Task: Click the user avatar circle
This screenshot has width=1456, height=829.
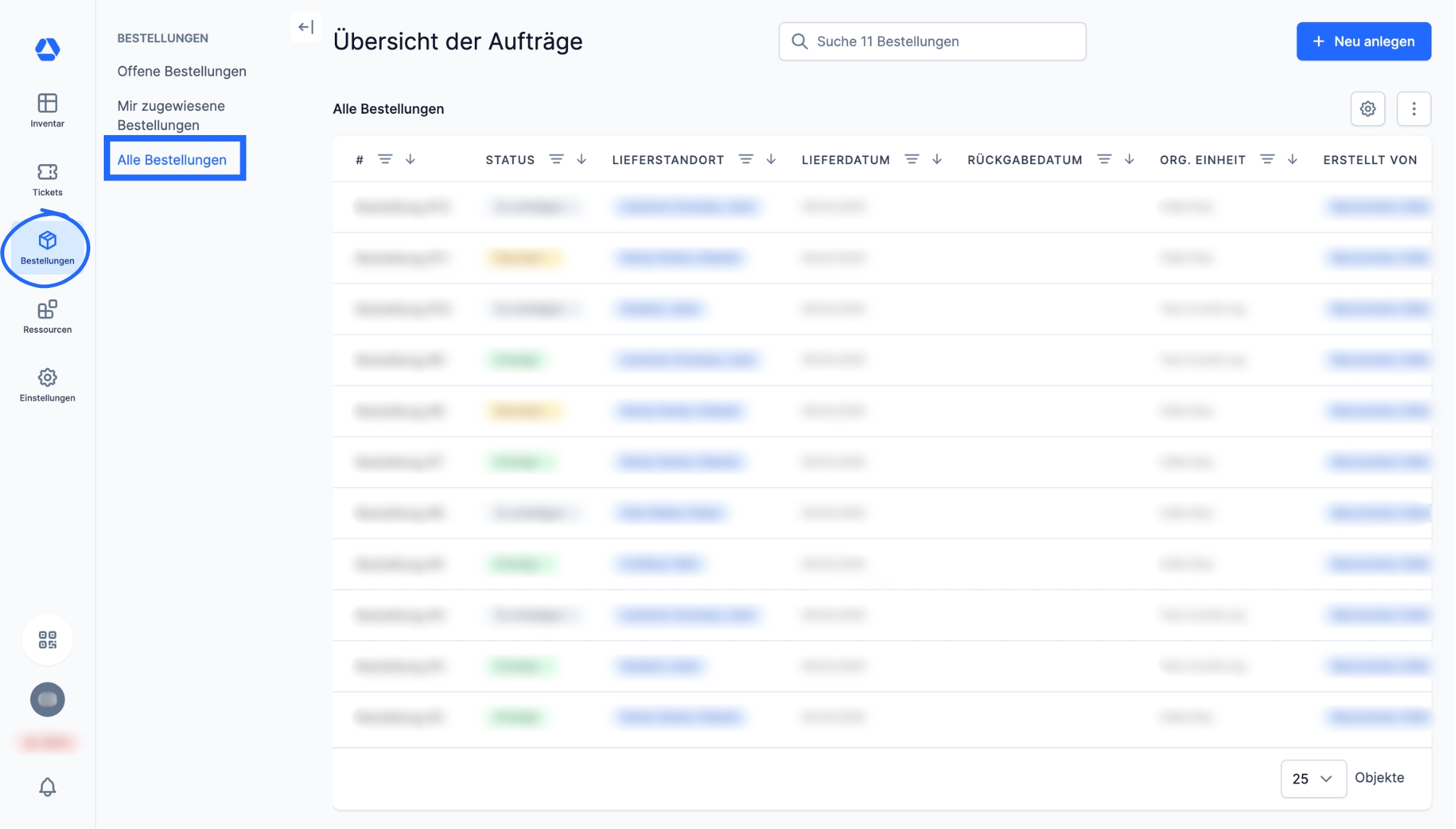Action: coord(47,700)
